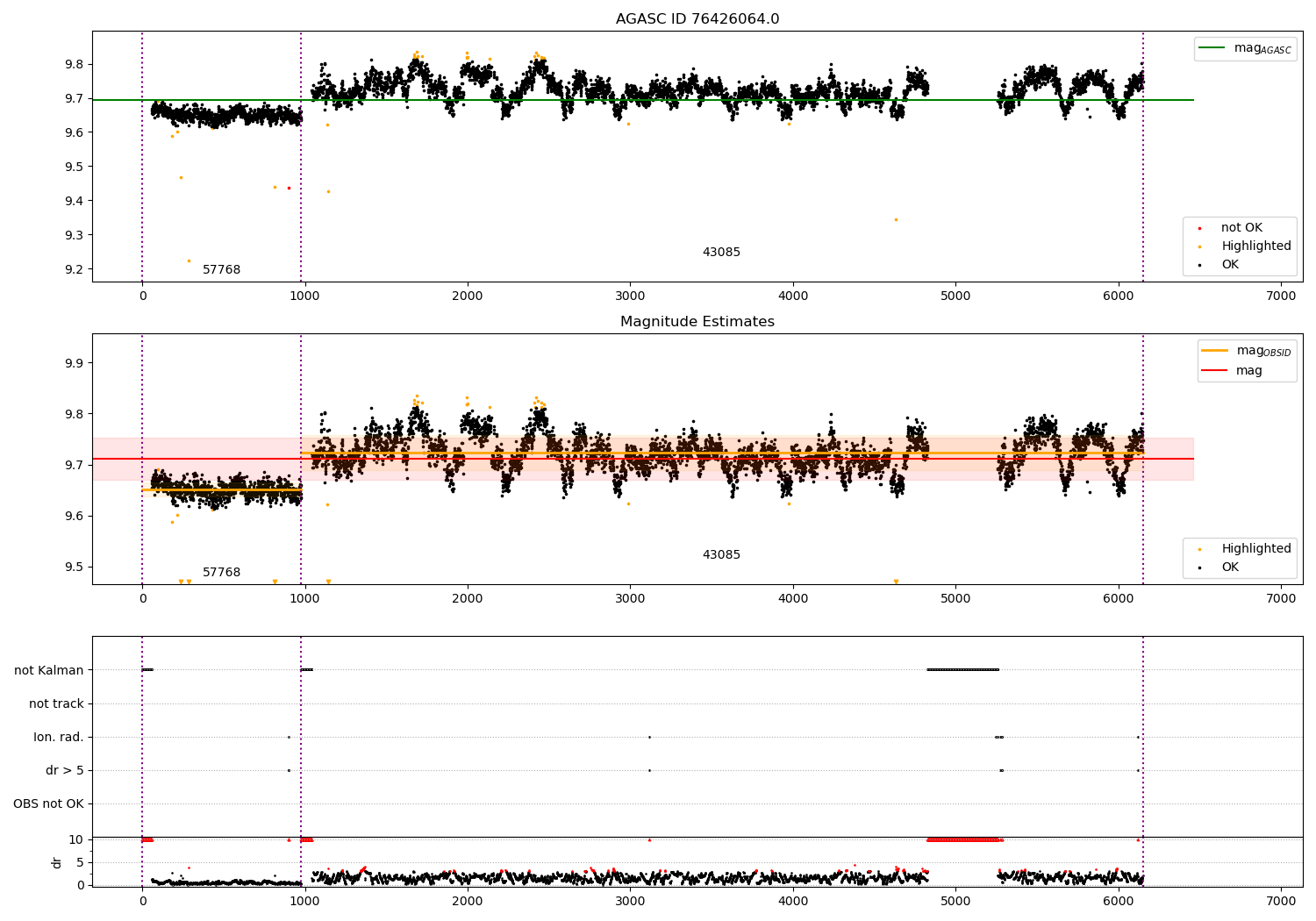The width and height of the screenshot is (1316, 921).
Task: Click the red dr=10 segment near x=5000
Action: click(x=965, y=840)
